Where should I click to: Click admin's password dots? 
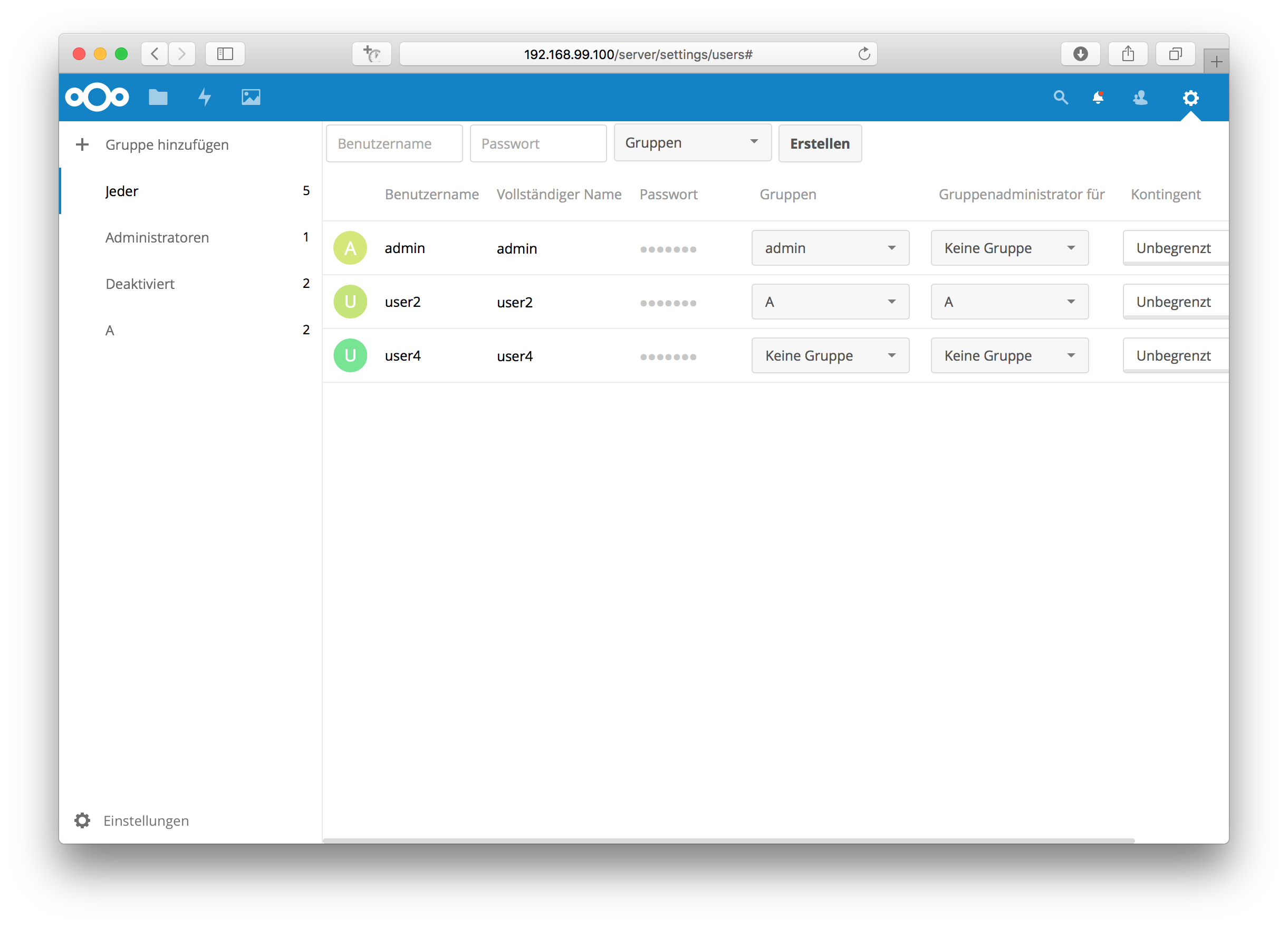pyautogui.click(x=668, y=249)
